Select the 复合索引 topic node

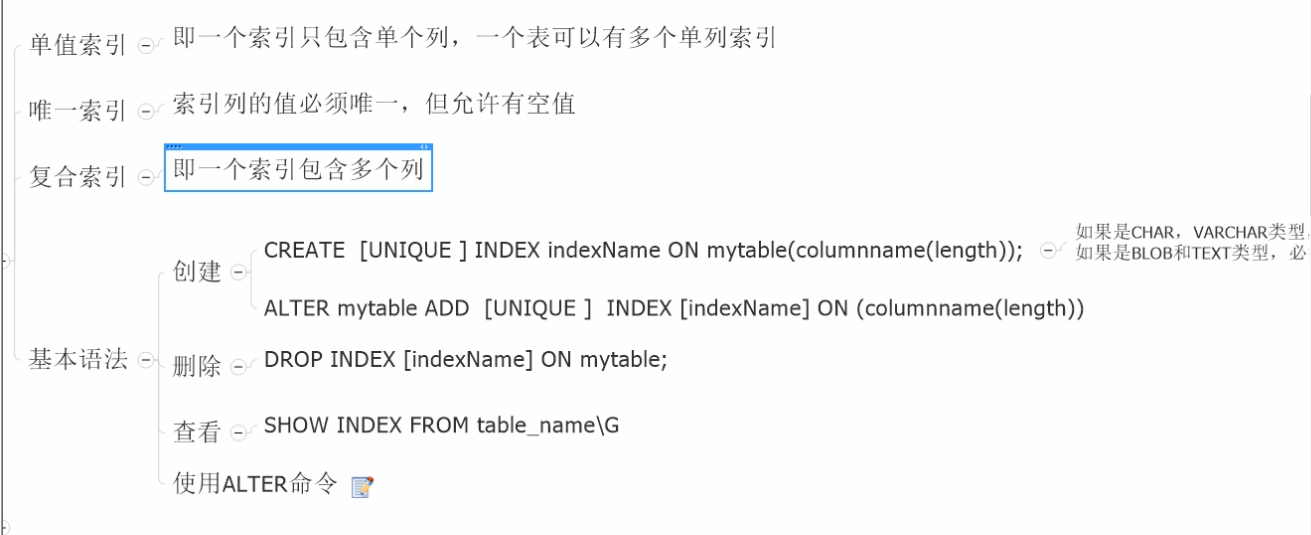[x=77, y=178]
